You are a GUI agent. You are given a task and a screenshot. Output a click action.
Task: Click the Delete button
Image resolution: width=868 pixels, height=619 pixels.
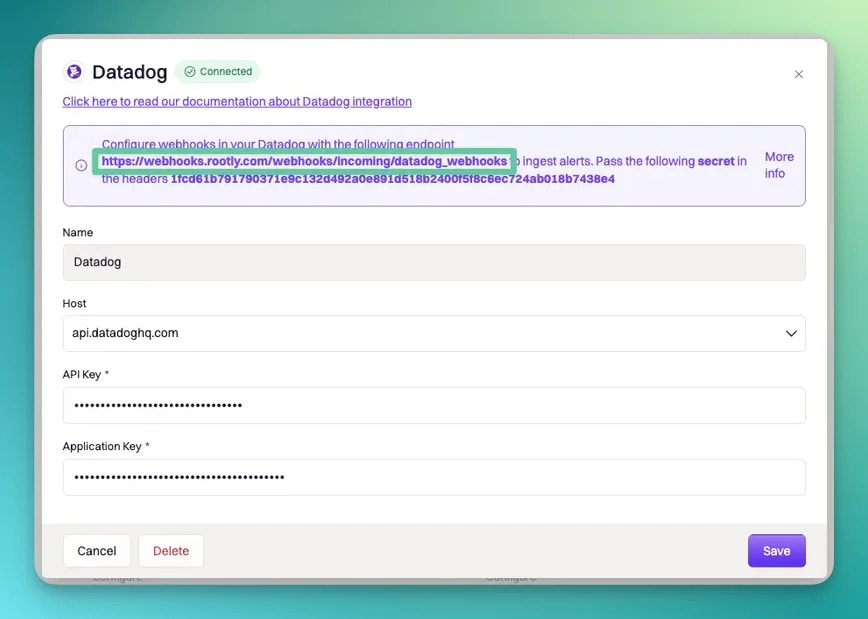tap(171, 551)
